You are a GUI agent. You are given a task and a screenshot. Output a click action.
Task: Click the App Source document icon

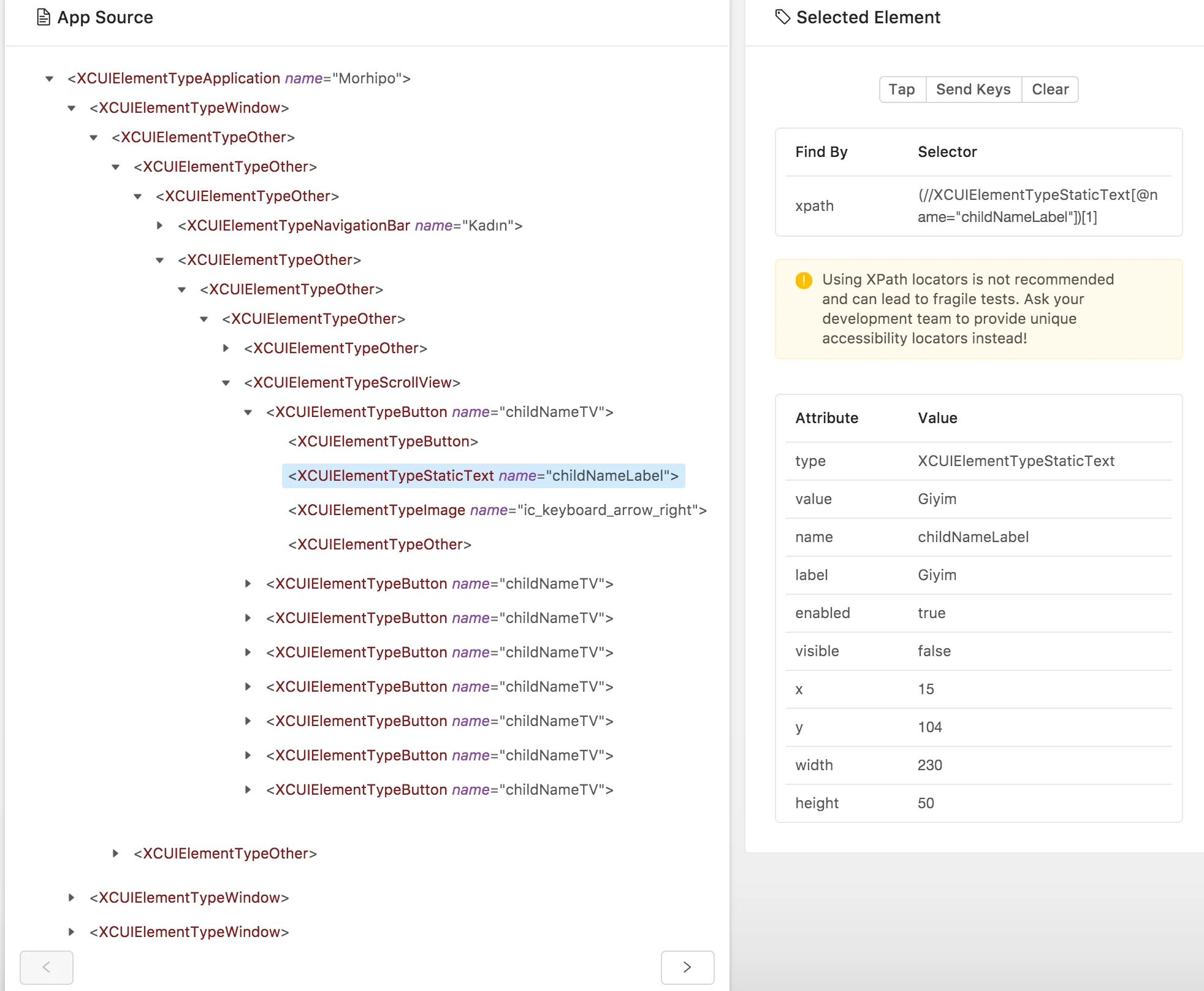click(x=43, y=17)
